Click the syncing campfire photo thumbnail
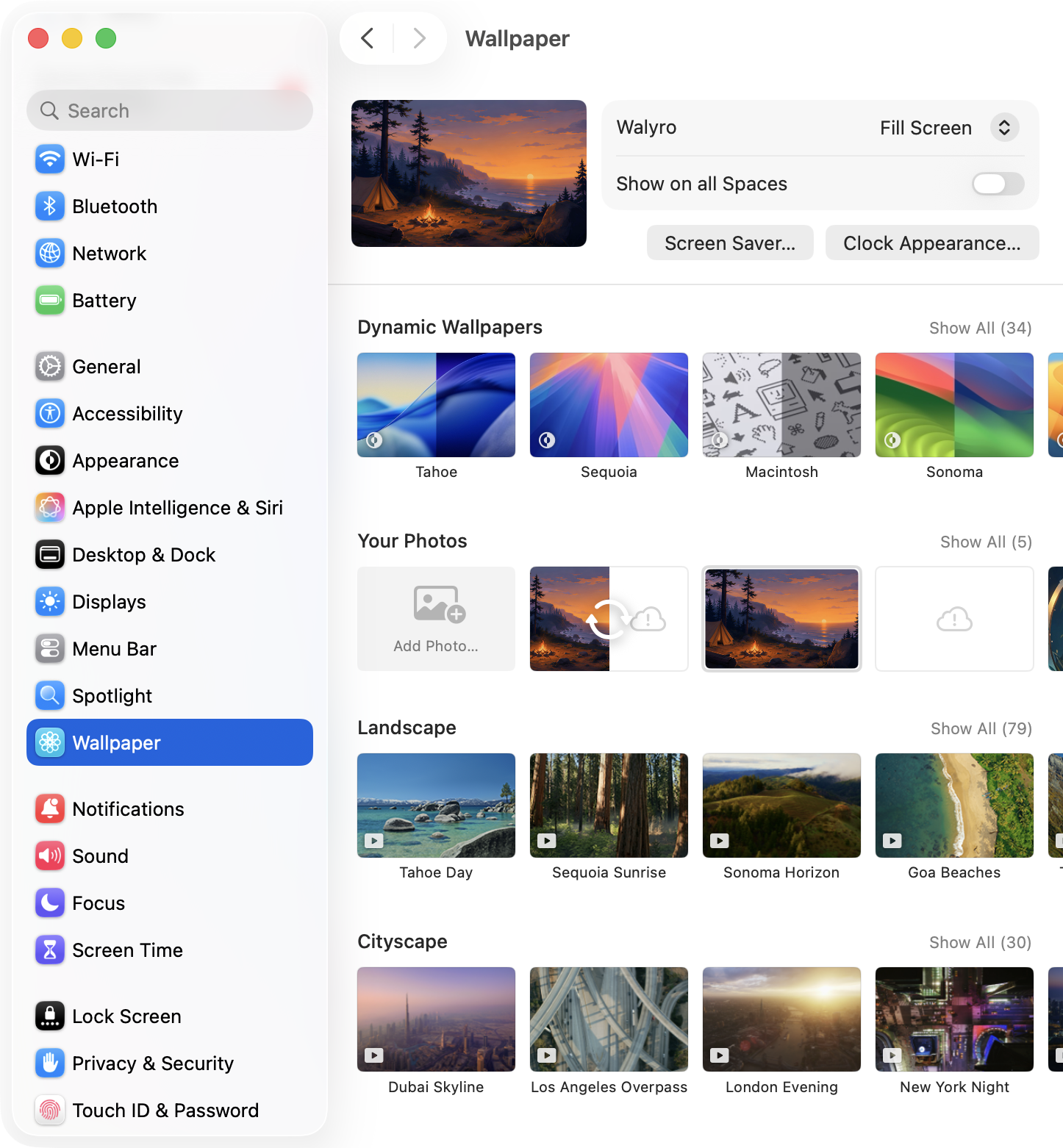The image size is (1063, 1148). 609,619
